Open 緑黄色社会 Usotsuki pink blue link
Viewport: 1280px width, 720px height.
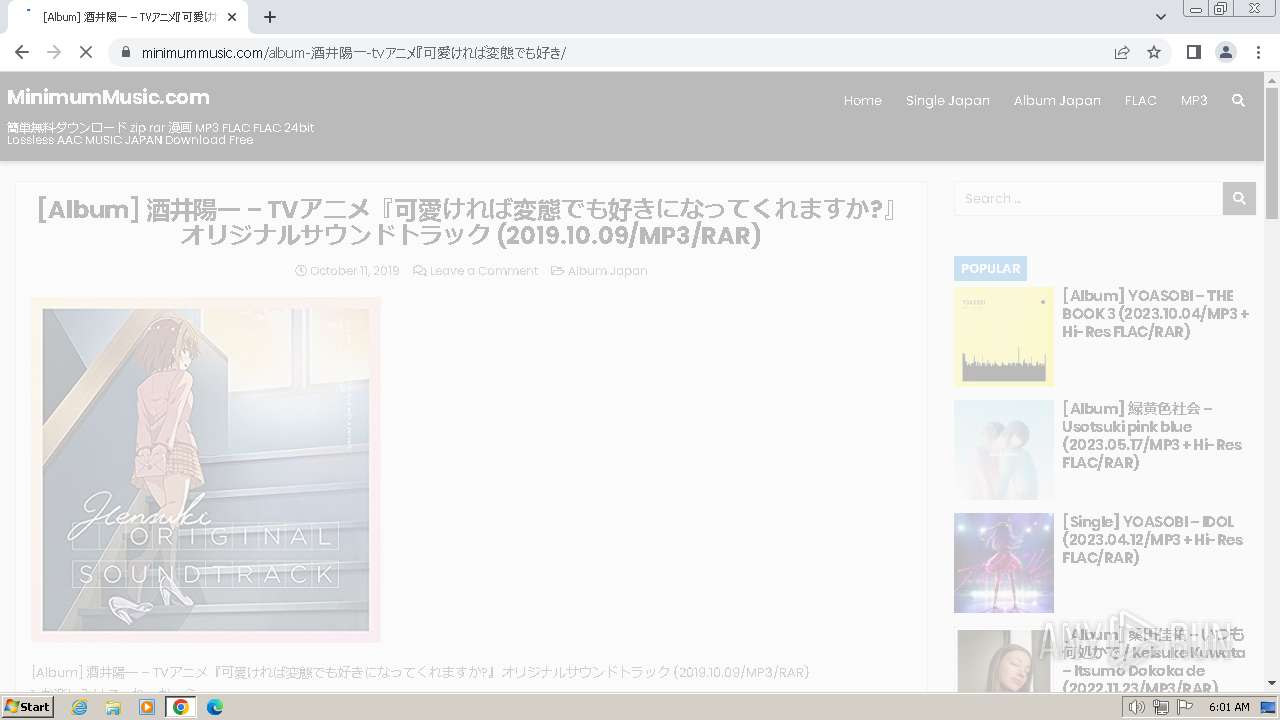tap(1152, 435)
